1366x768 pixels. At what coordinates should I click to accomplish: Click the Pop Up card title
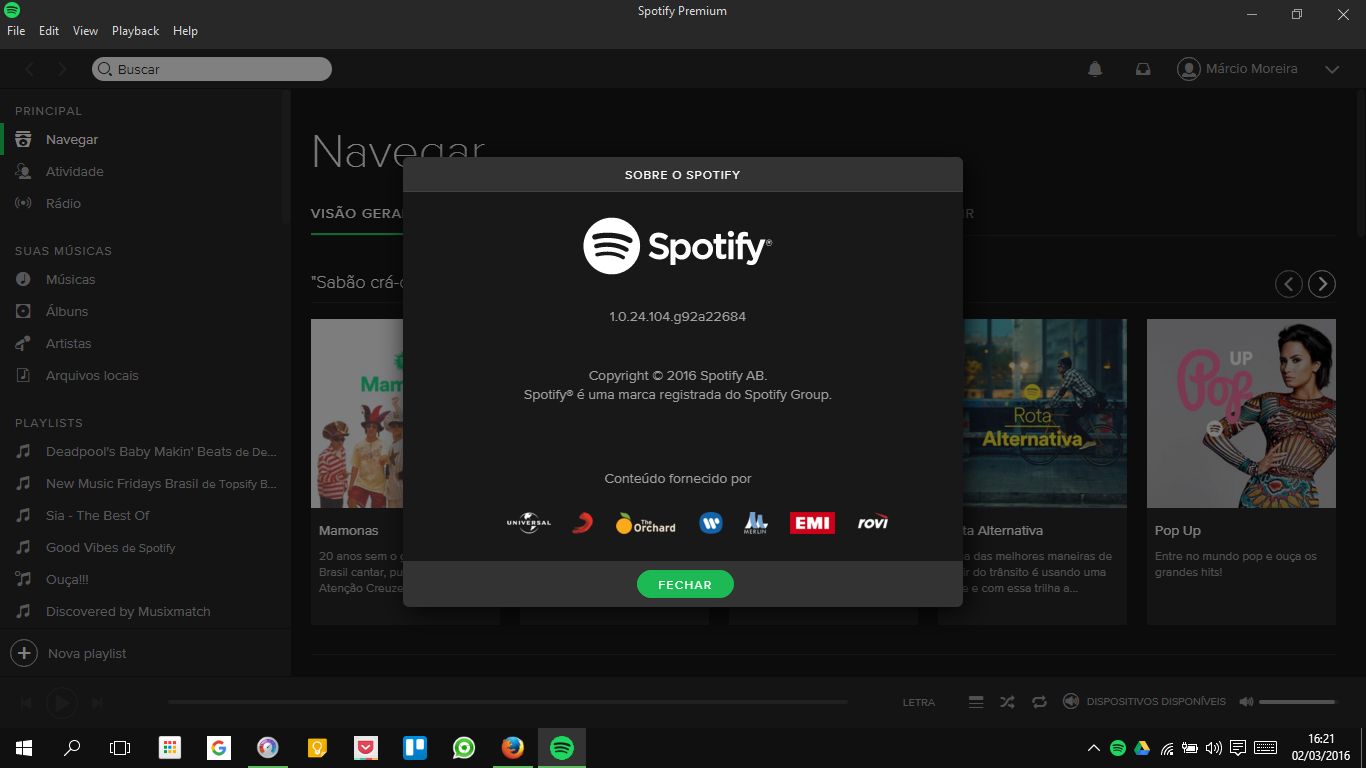click(1178, 531)
